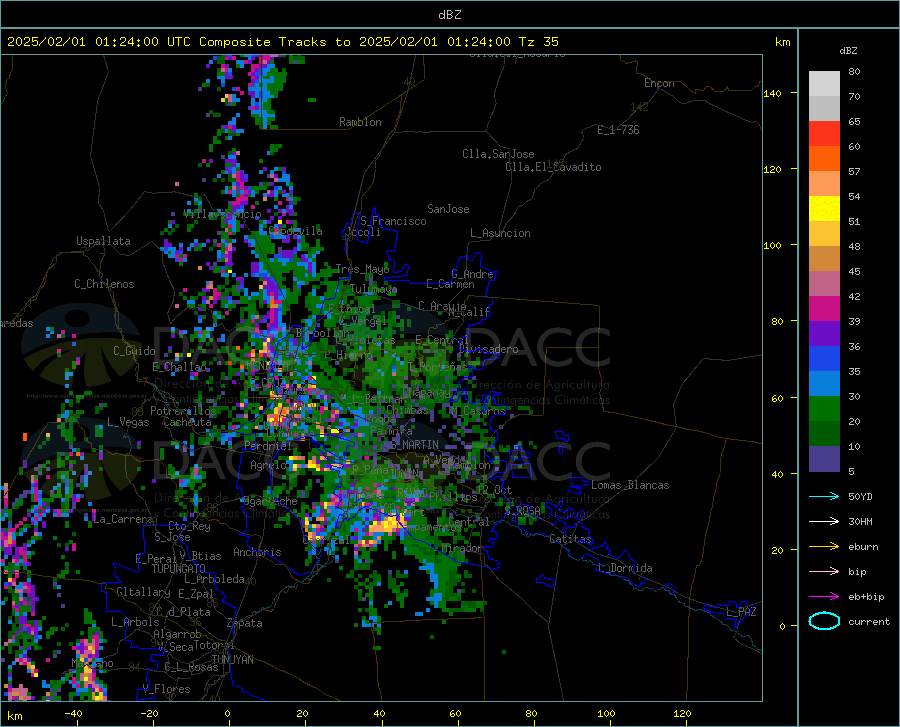
Task: Click the Composite Tracks timestamp header text
Action: coord(282,42)
